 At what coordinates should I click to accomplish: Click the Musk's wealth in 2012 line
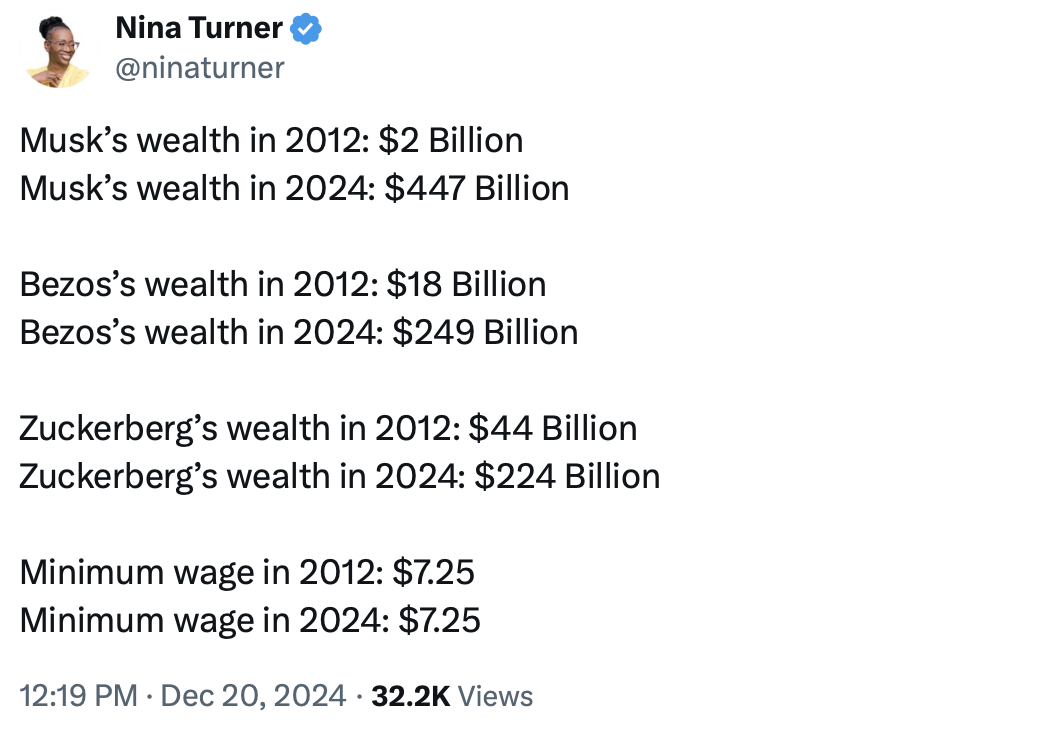coord(271,140)
